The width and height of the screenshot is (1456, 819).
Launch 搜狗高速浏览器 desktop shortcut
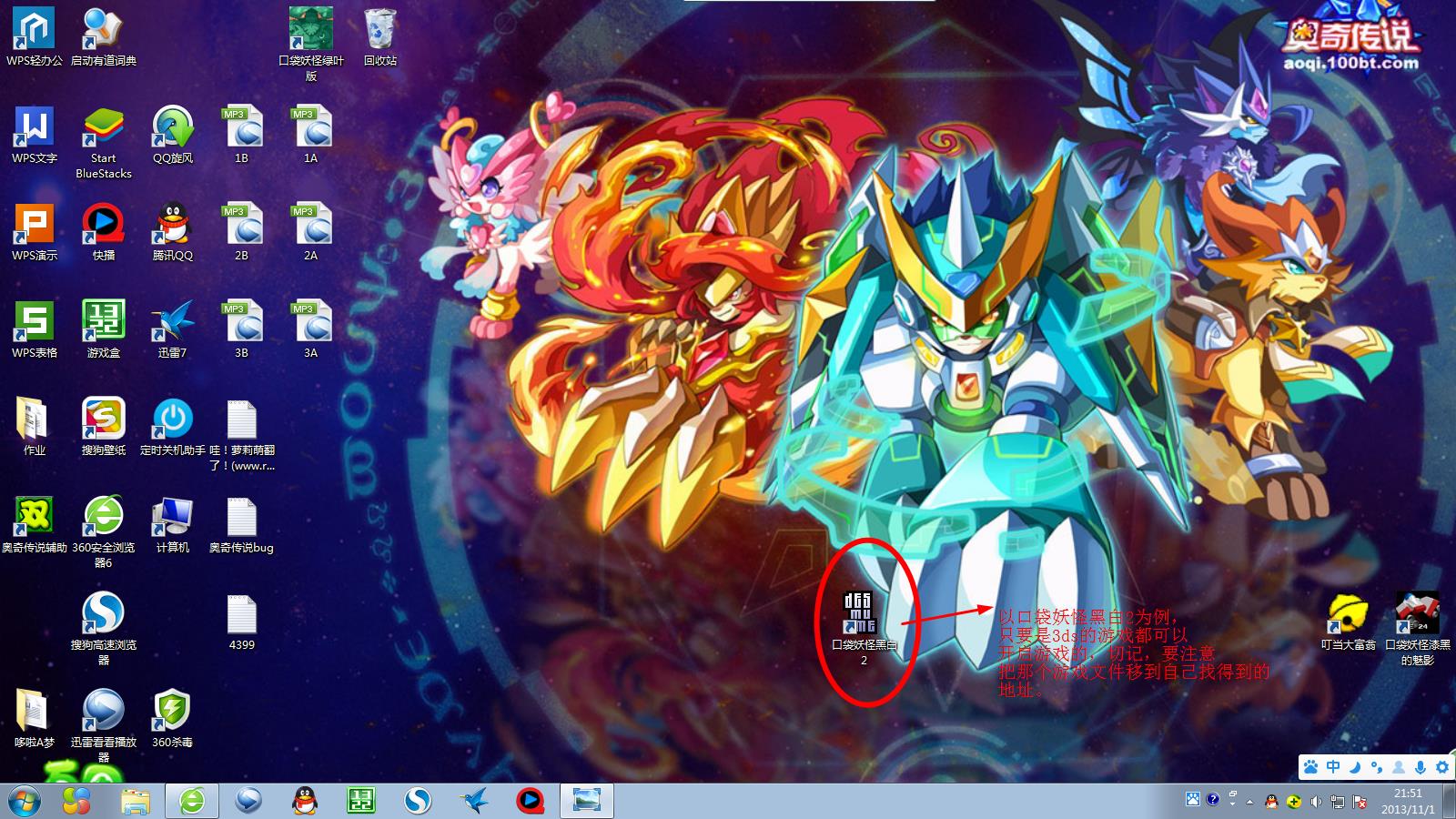[x=104, y=630]
